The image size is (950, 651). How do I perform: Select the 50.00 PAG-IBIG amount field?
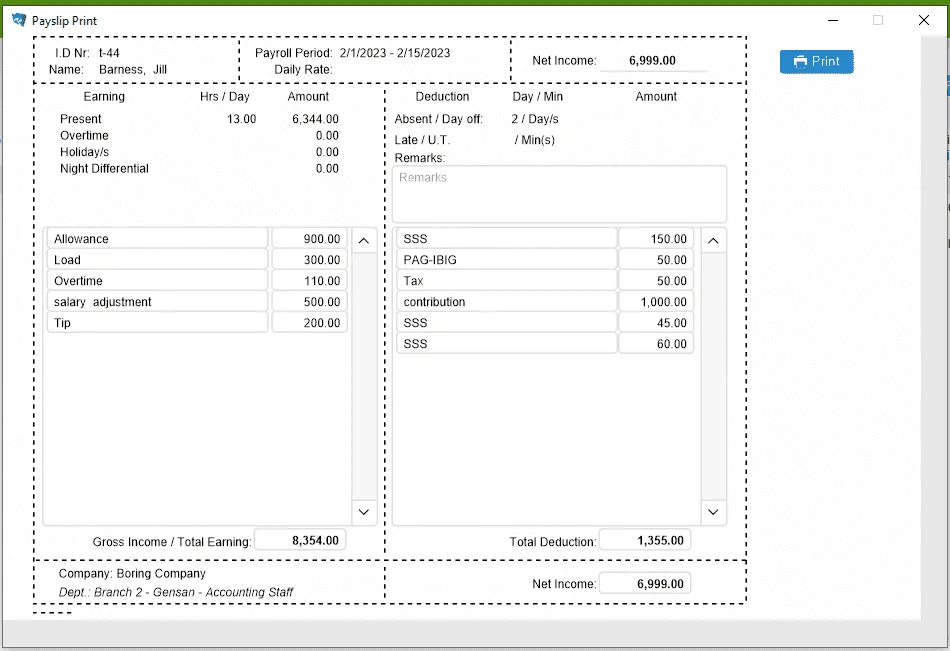[x=656, y=259]
